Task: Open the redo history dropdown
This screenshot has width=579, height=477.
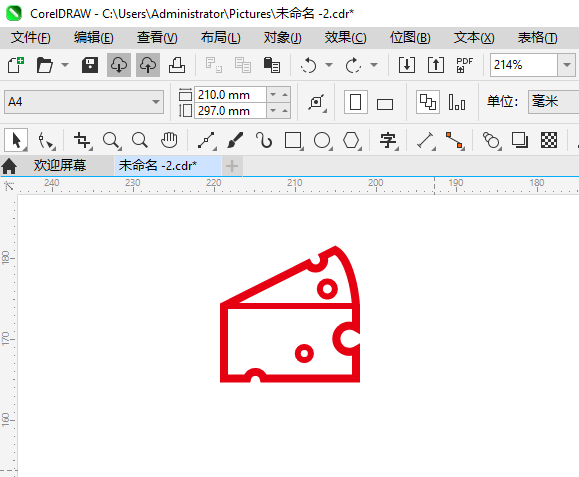Action: click(374, 65)
